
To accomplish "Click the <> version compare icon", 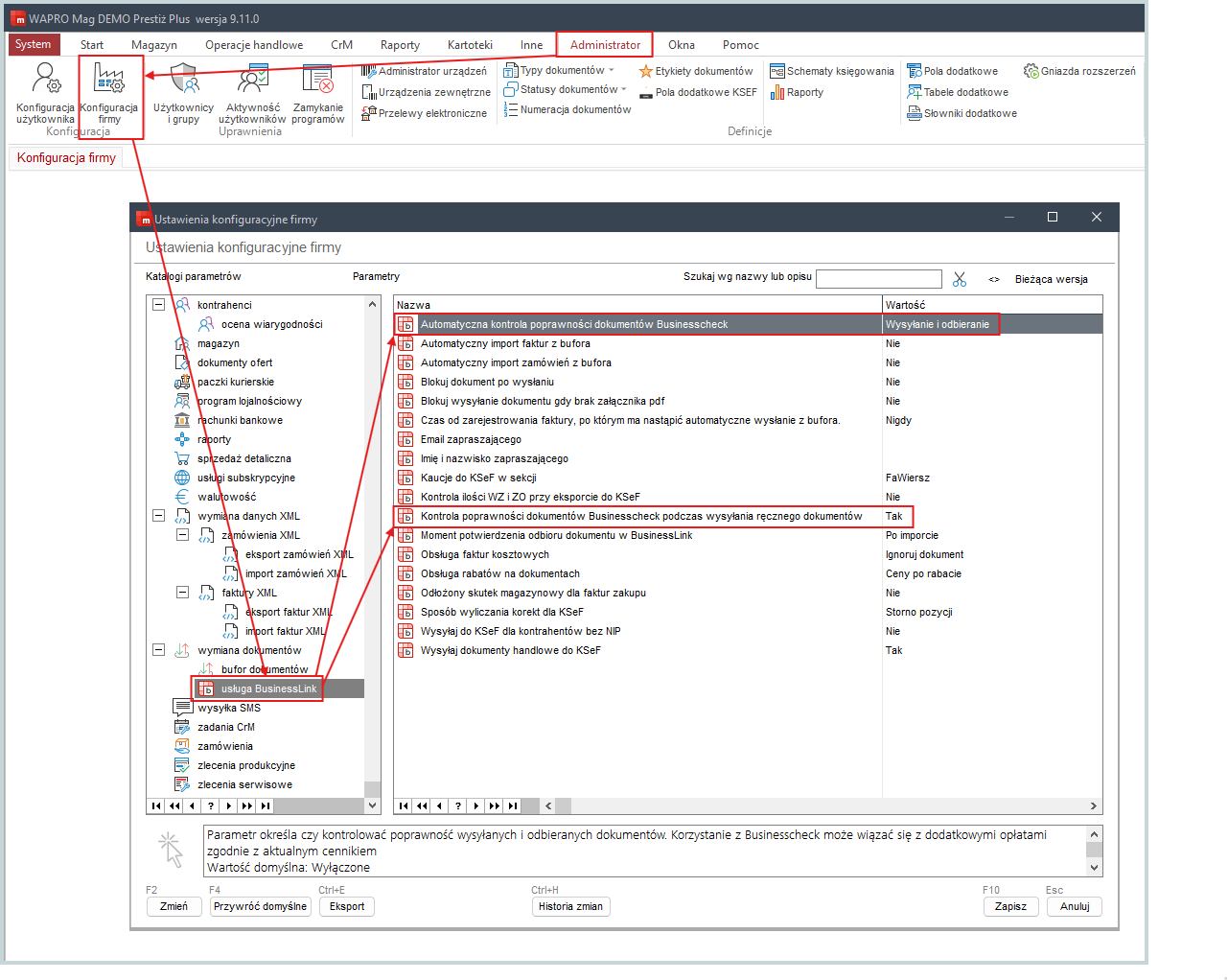I will click(994, 279).
